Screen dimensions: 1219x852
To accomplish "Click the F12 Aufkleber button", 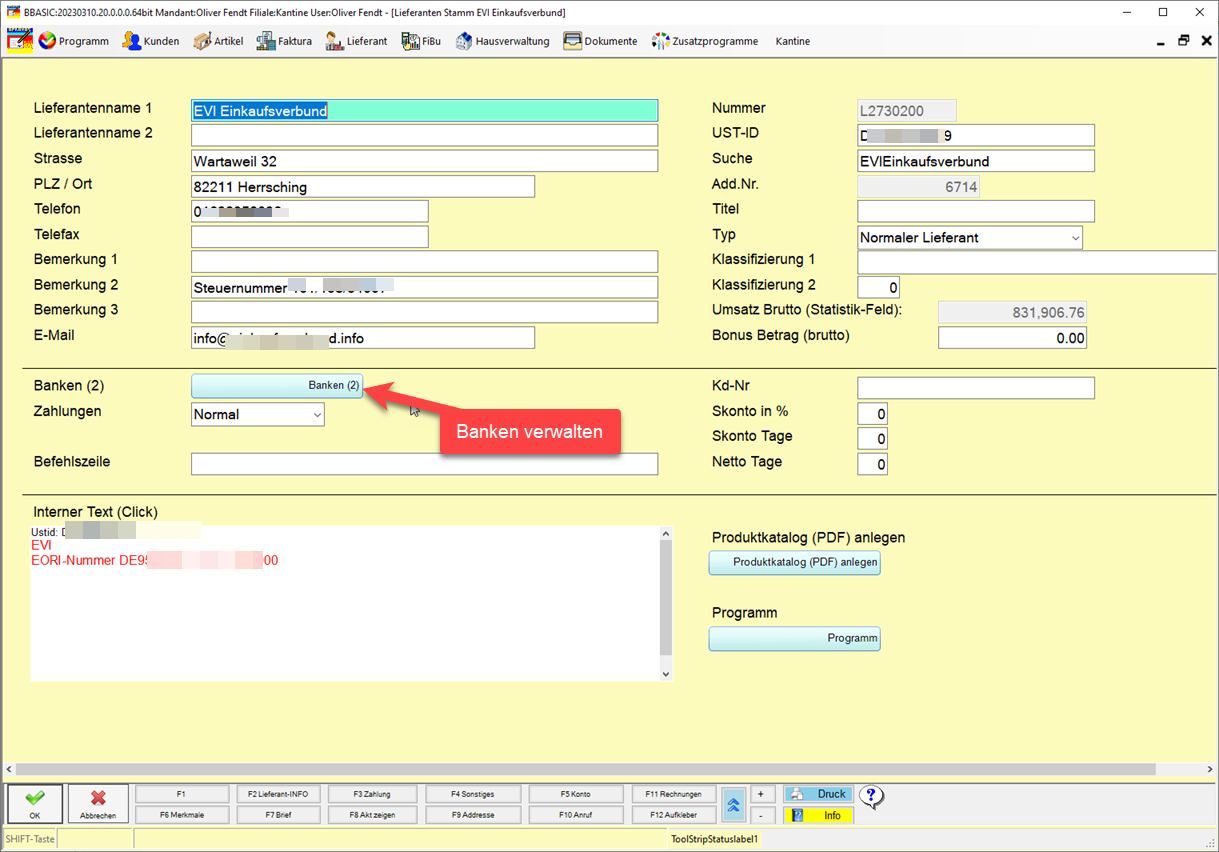I will point(674,815).
